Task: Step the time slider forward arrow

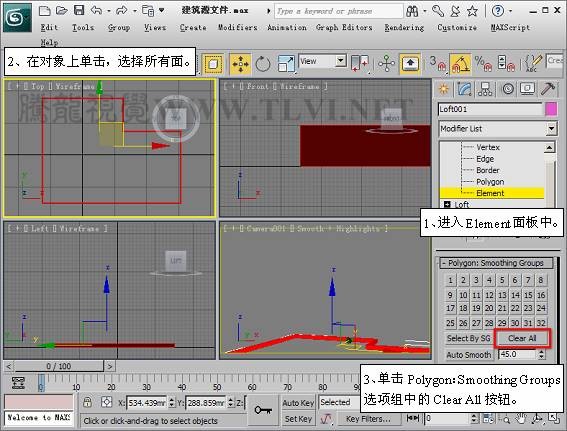Action: click(110, 366)
